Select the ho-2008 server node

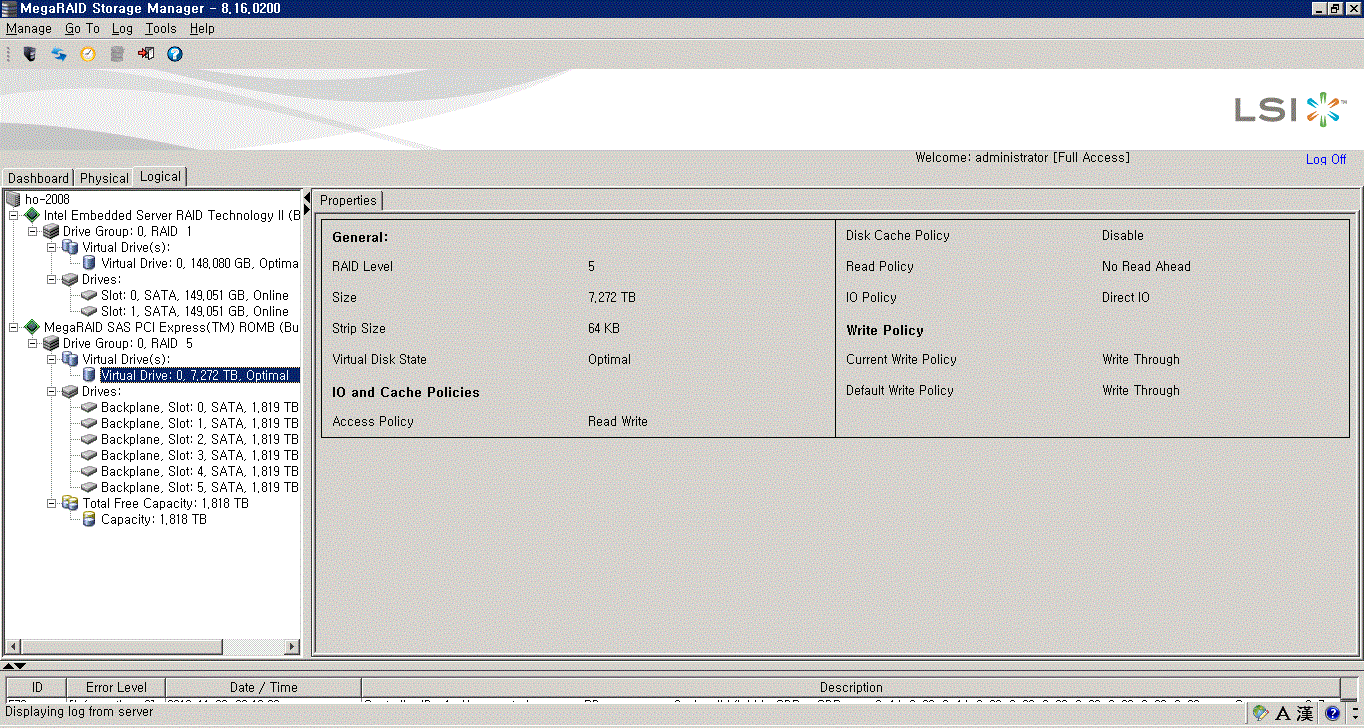[x=47, y=199]
